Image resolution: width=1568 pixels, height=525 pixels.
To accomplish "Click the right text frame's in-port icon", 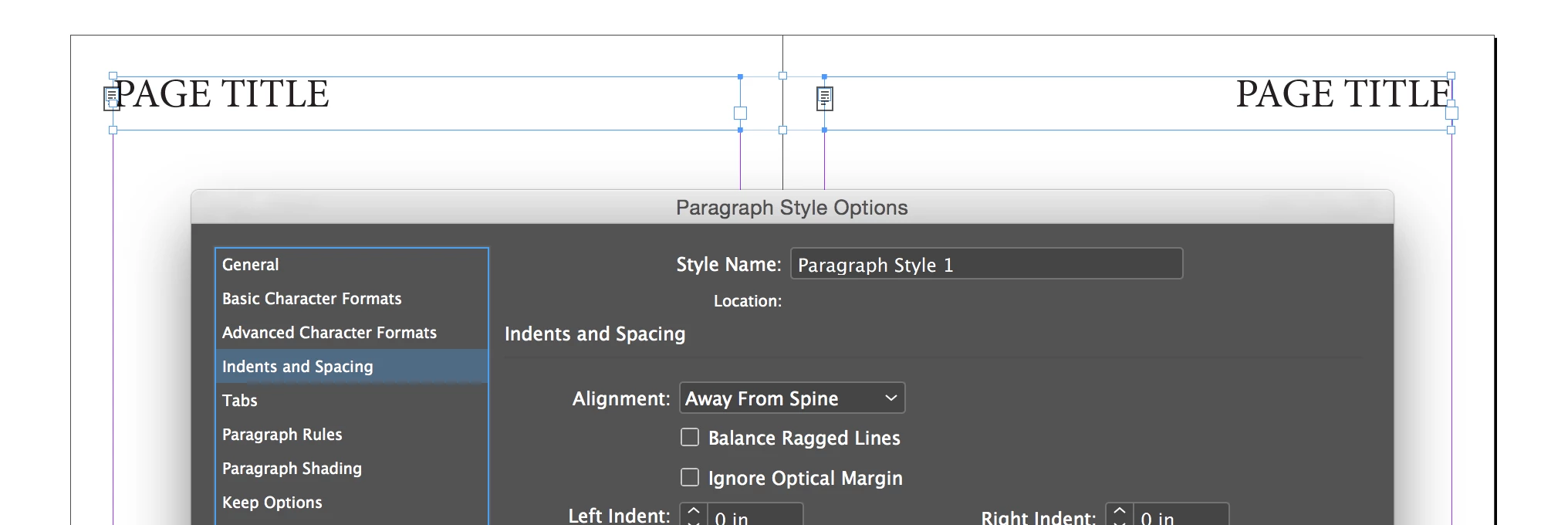I will (825, 98).
